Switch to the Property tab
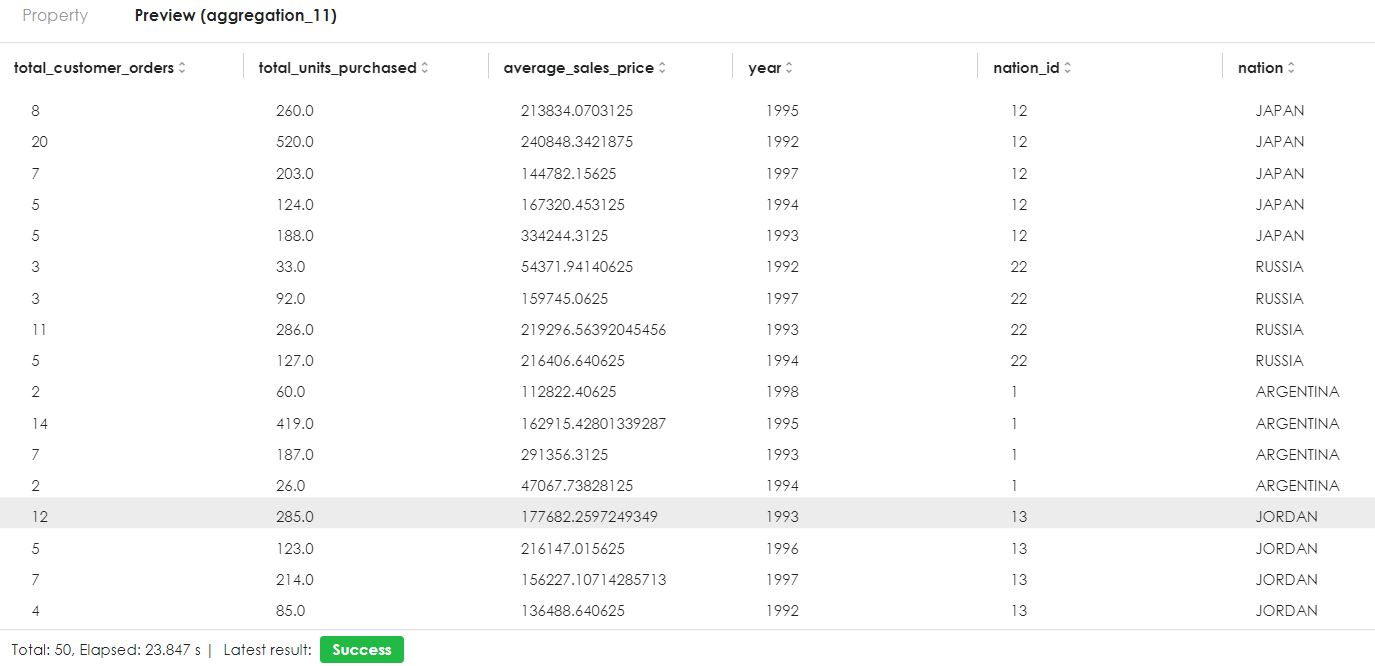The image size is (1375, 666). coord(55,16)
